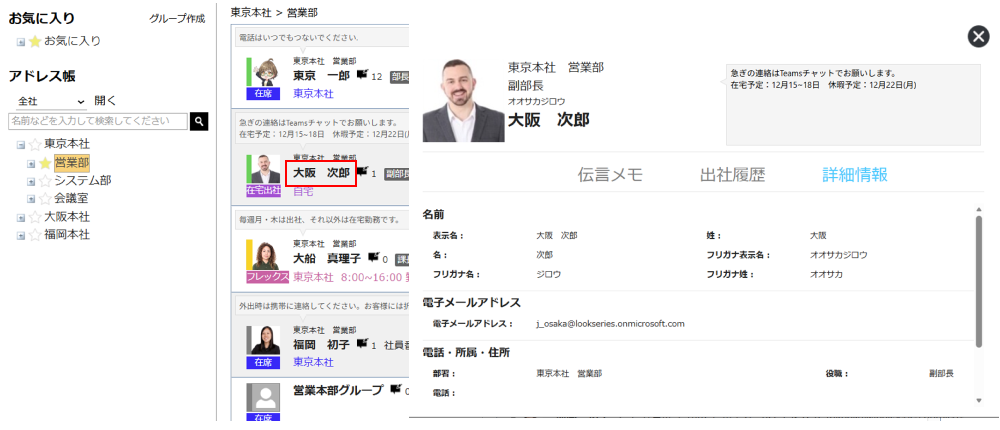Switch to the 伝言メモ tab
The height and width of the screenshot is (430, 1000).
[610, 175]
